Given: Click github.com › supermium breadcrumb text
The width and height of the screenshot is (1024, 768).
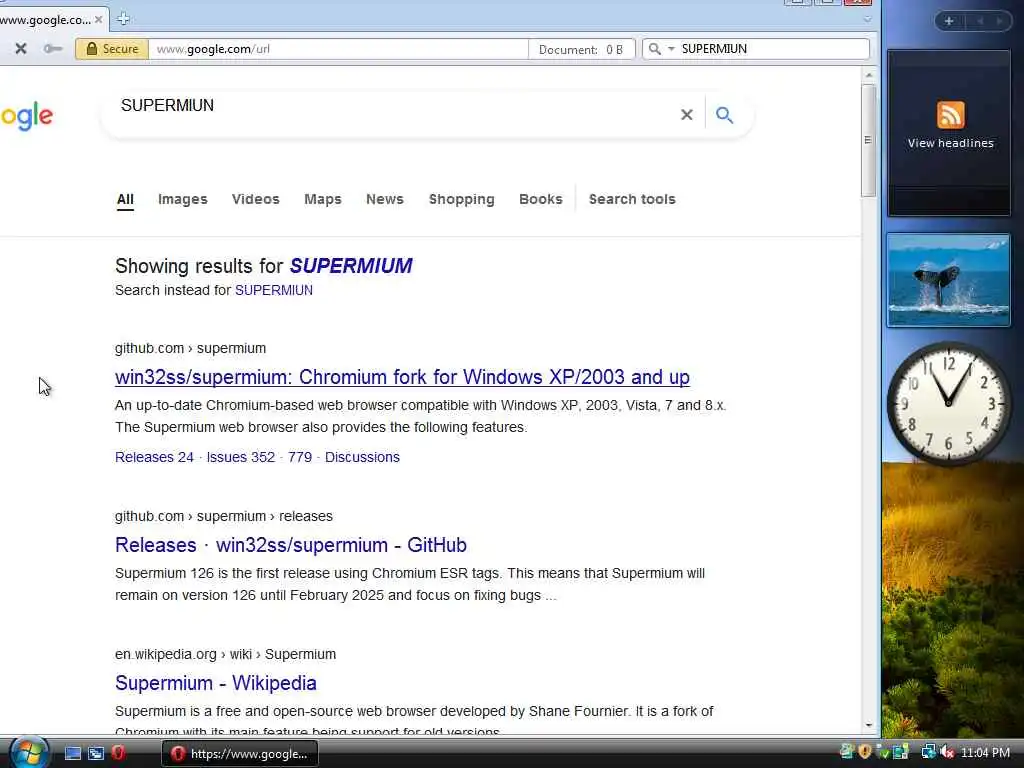Looking at the screenshot, I should click(190, 348).
